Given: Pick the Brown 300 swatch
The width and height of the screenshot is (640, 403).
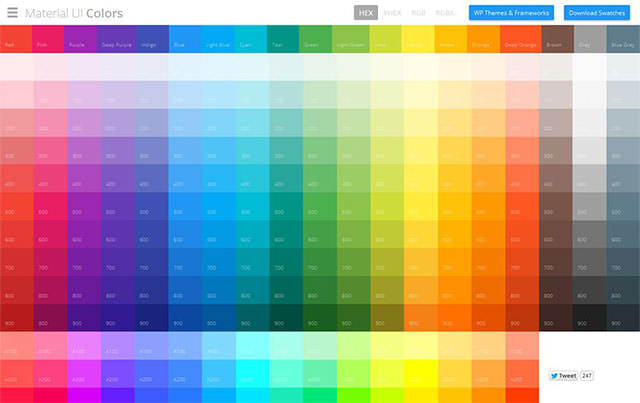Looking at the screenshot, I should [x=556, y=150].
